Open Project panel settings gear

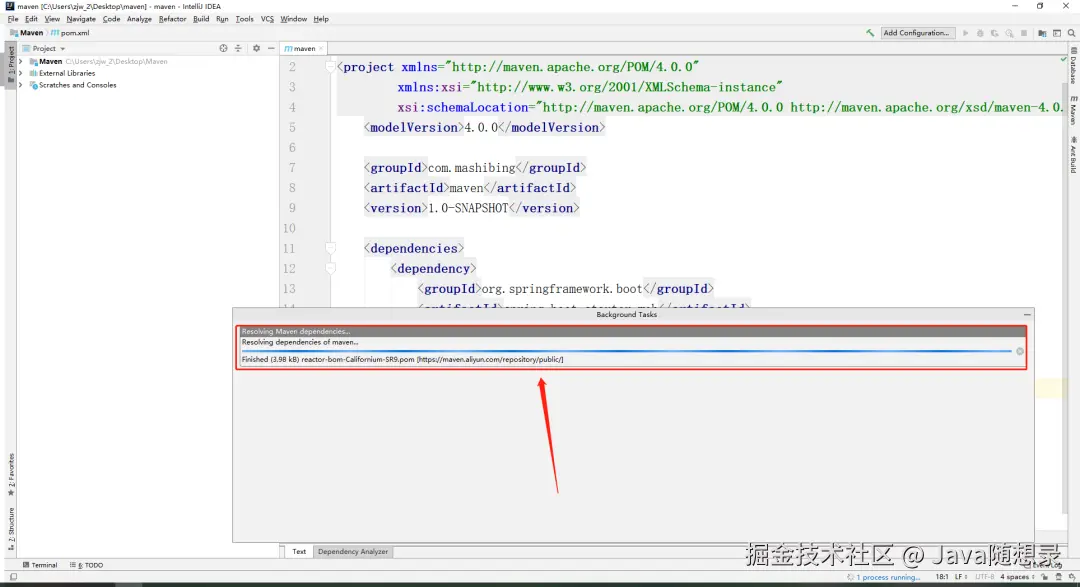pyautogui.click(x=256, y=48)
